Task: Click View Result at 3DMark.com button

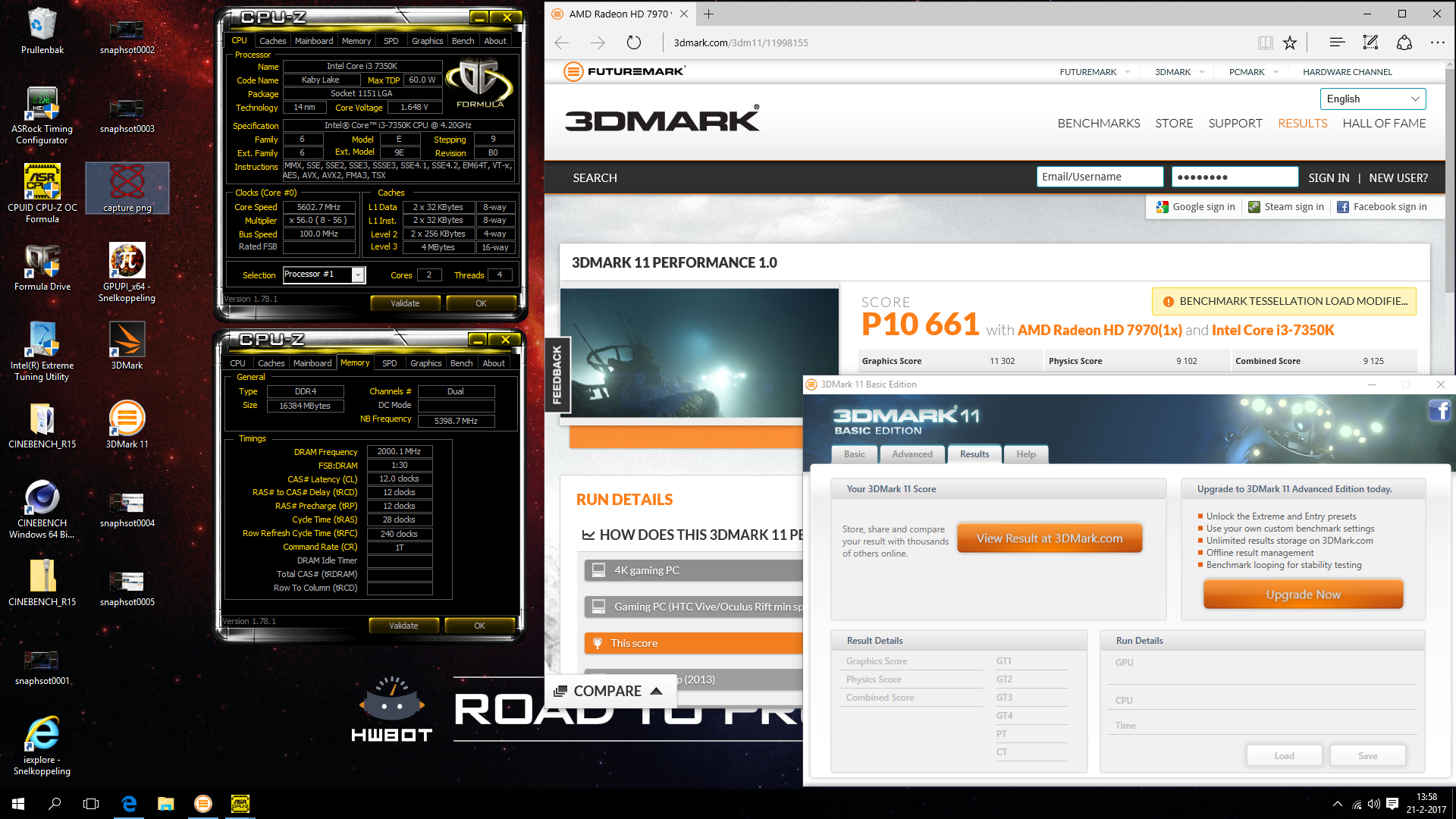Action: (1050, 538)
